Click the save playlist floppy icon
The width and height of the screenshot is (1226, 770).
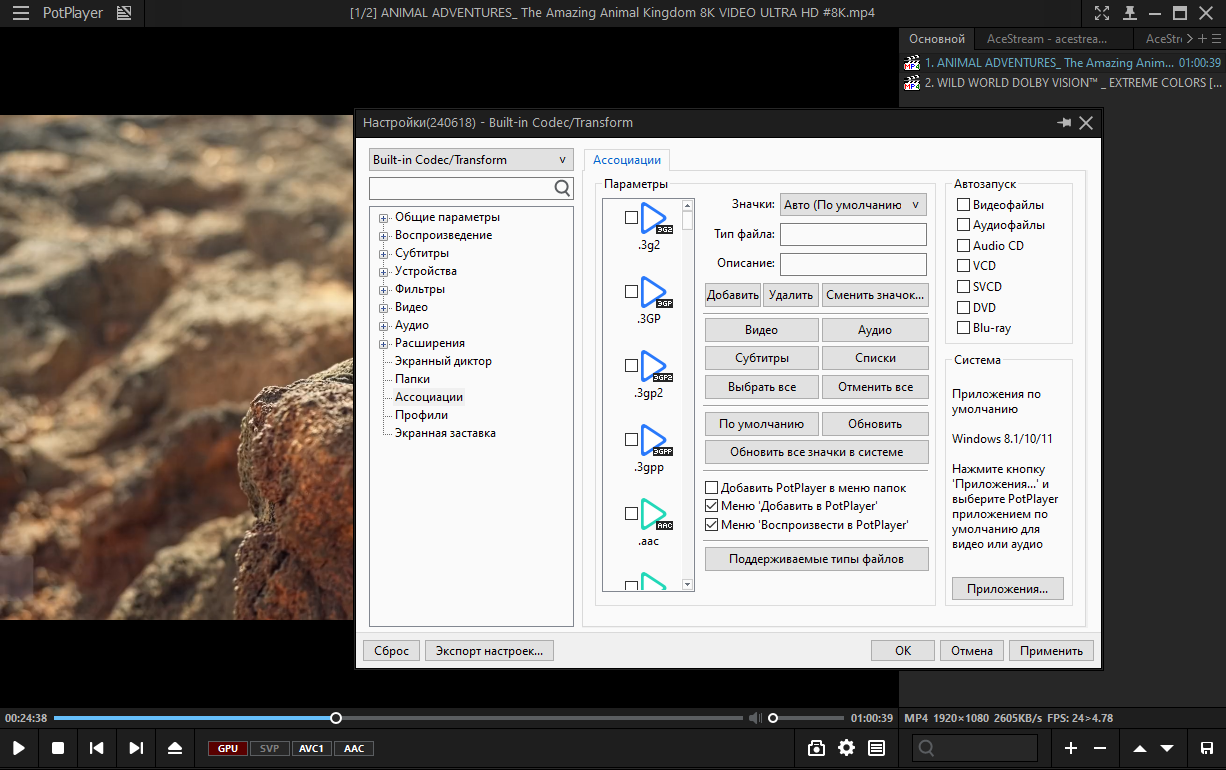tap(1207, 748)
